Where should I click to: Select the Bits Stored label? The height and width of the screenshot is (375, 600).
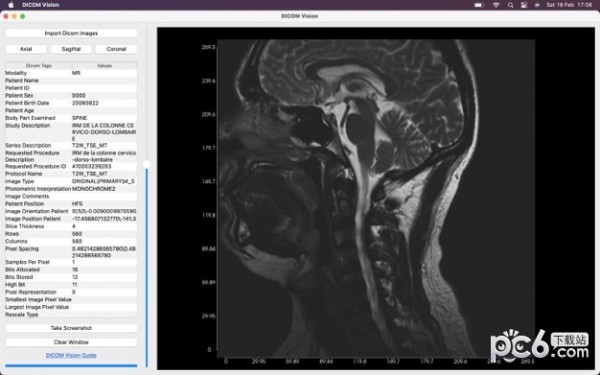pyautogui.click(x=19, y=277)
